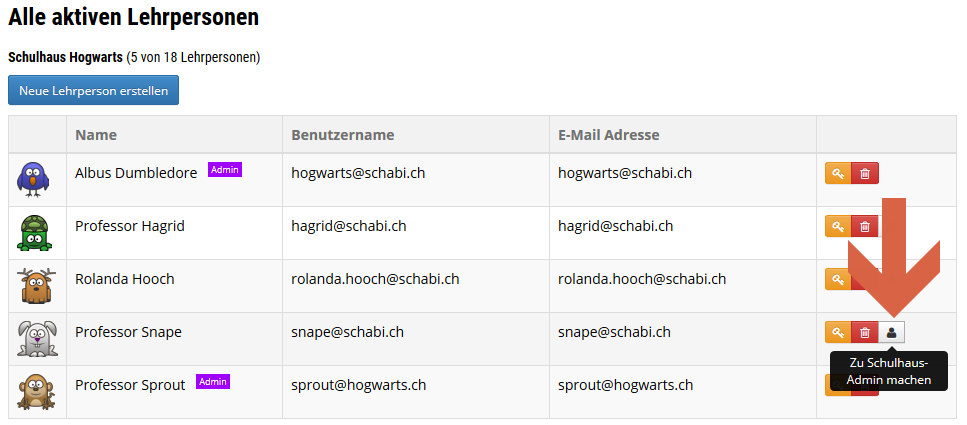Click Admin badge next to Albus Dumbledore
This screenshot has width=967, height=425.
coord(225,170)
